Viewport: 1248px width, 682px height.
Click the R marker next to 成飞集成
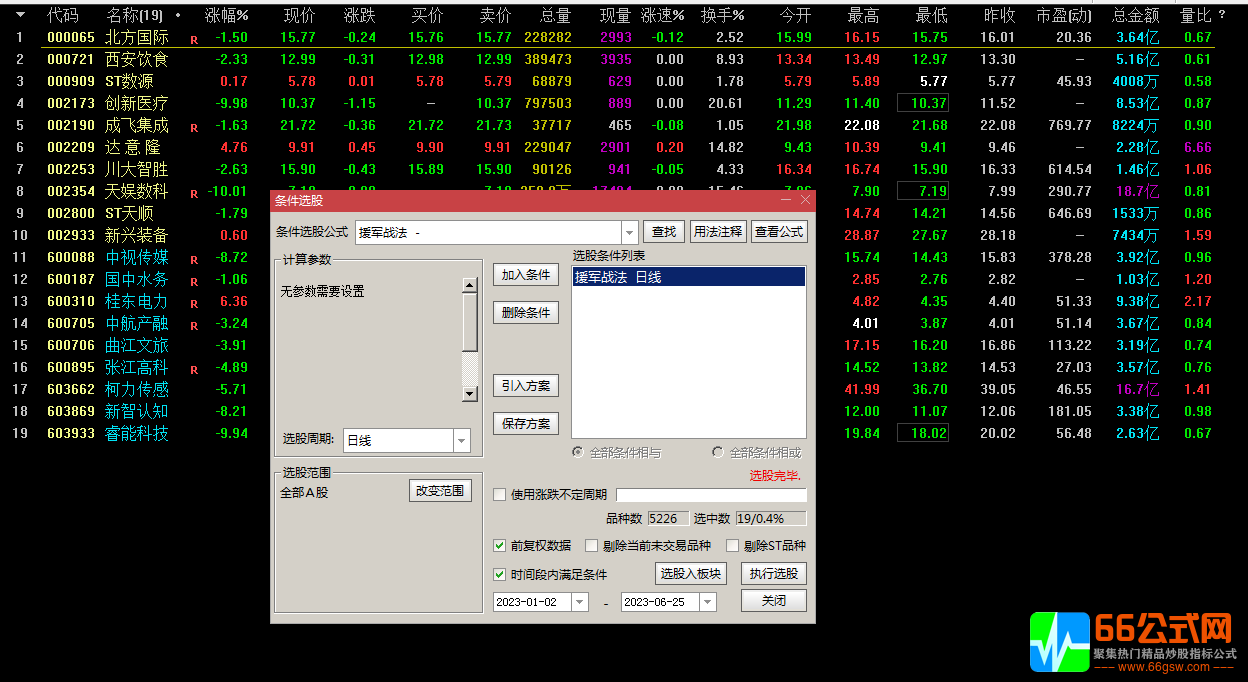point(194,128)
